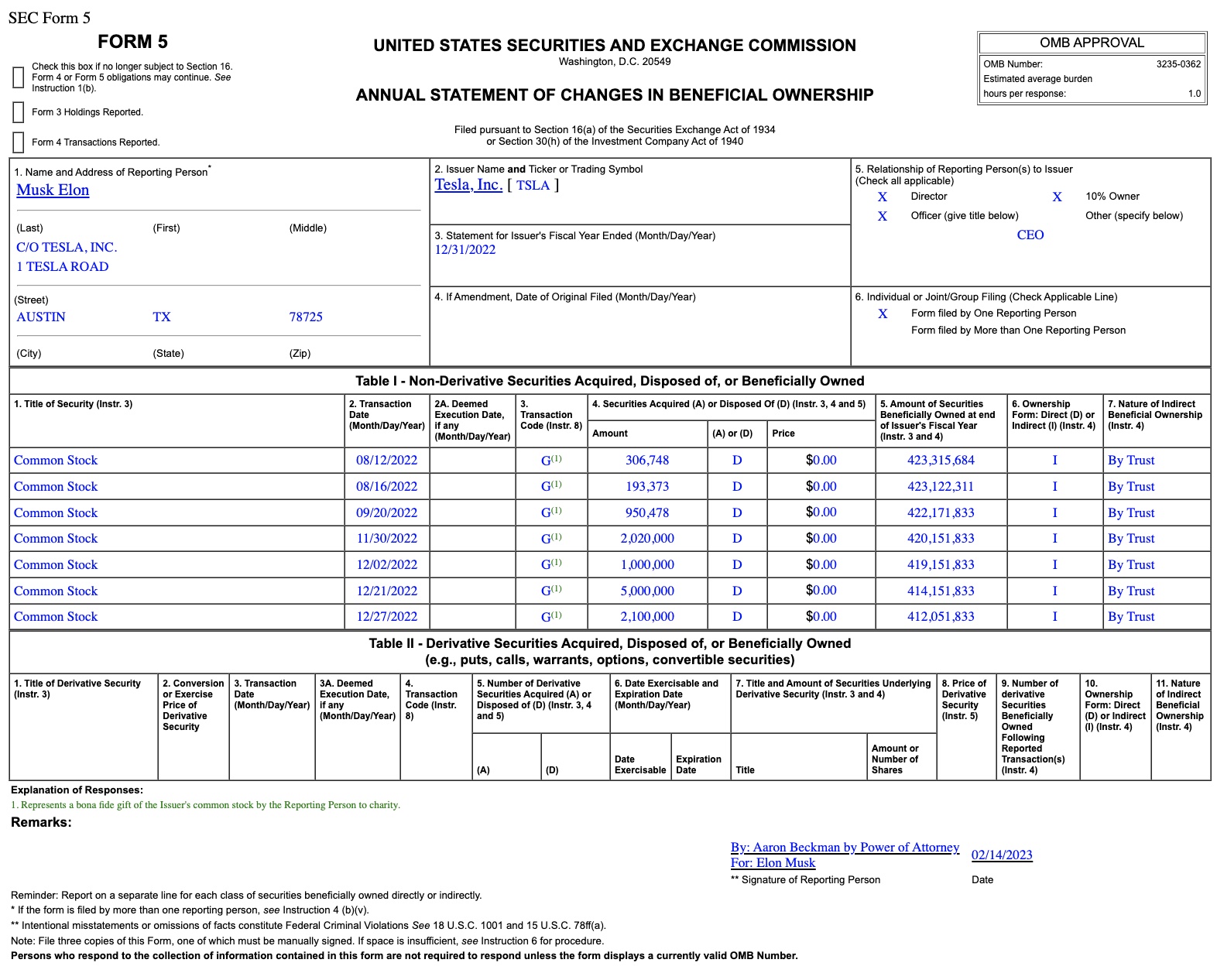Click the footnote code G(1) on 12/27/2022 row
Image resolution: width=1217 pixels, height=980 pixels.
coord(551,617)
